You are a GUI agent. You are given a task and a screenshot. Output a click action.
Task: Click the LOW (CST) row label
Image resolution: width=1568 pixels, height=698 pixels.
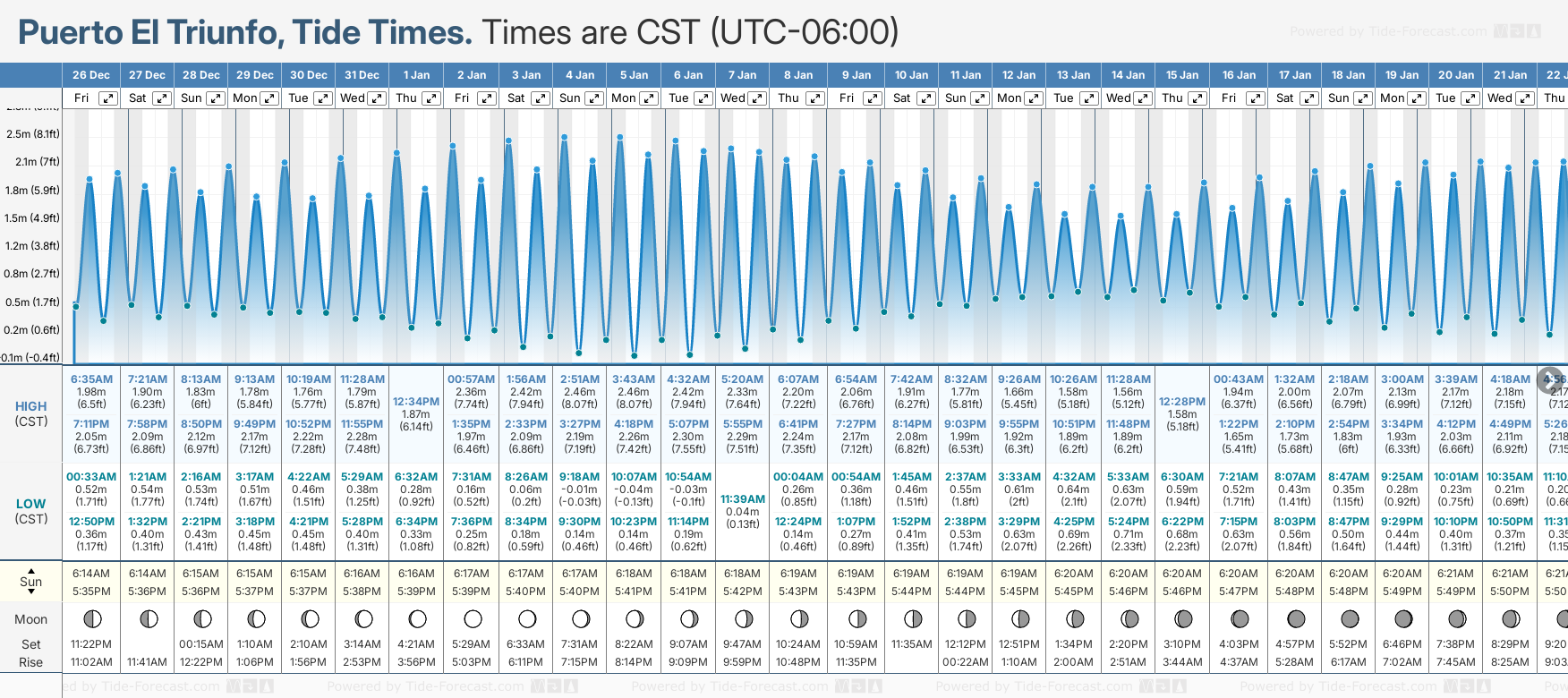[x=31, y=511]
